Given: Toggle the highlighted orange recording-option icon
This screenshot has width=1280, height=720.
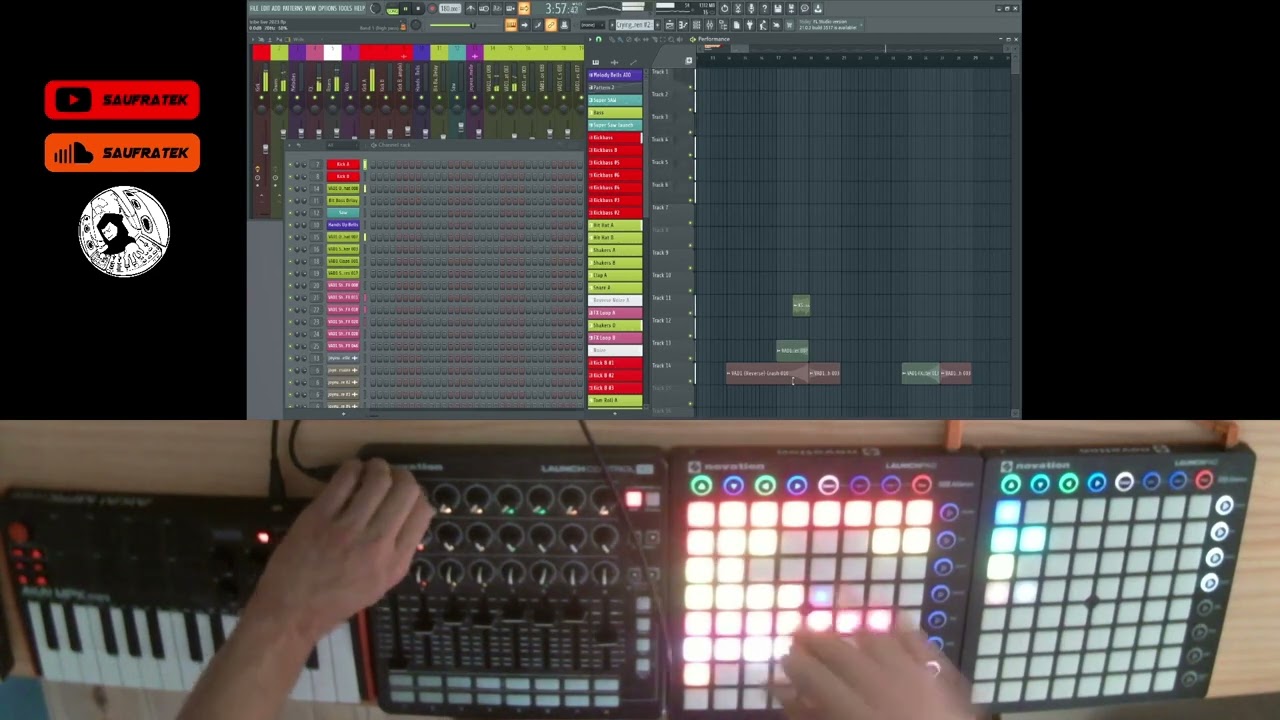Looking at the screenshot, I should (524, 9).
